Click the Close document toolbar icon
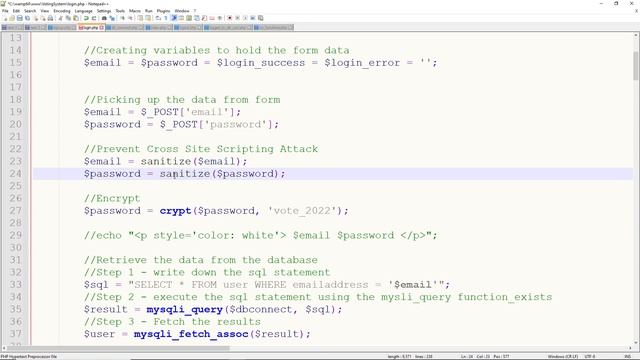Image resolution: width=640 pixels, height=360 pixels. point(36,18)
